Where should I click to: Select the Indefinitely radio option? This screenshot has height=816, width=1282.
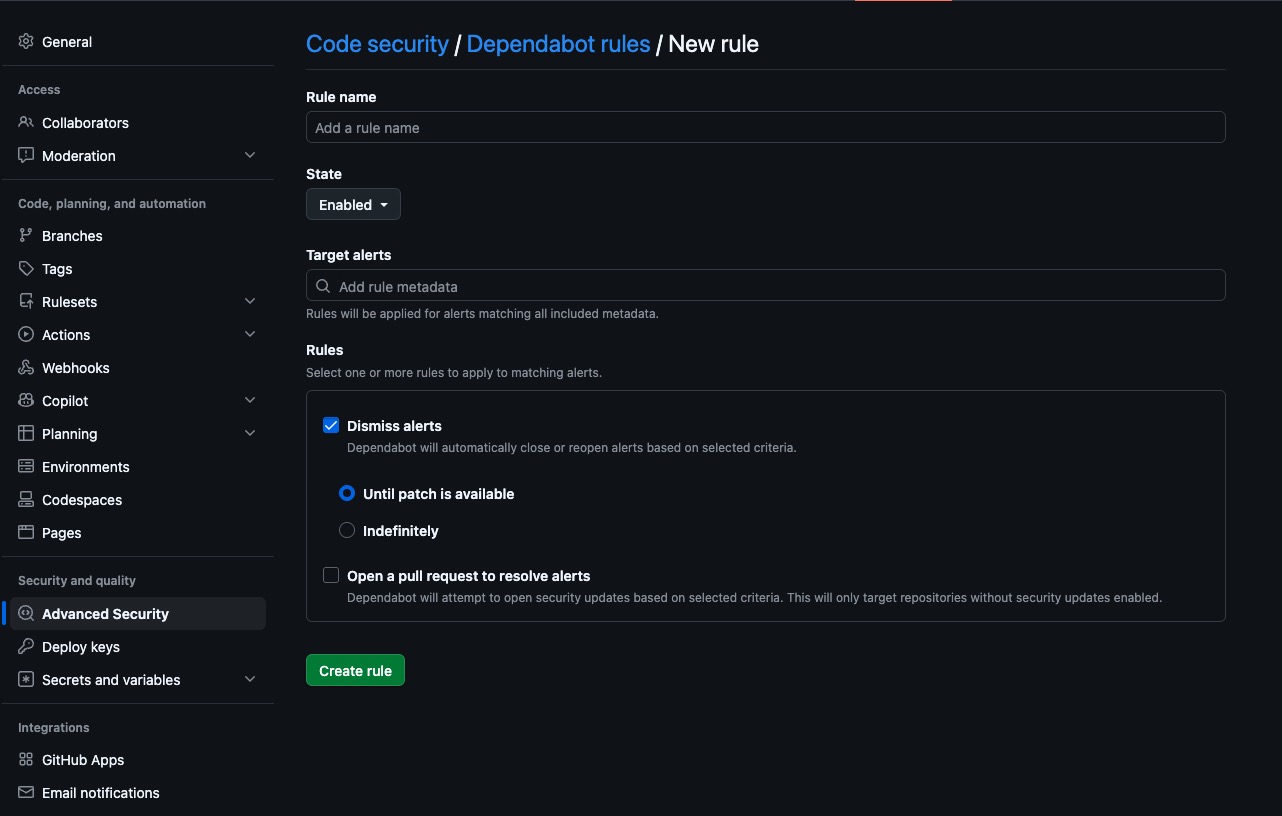coord(347,530)
